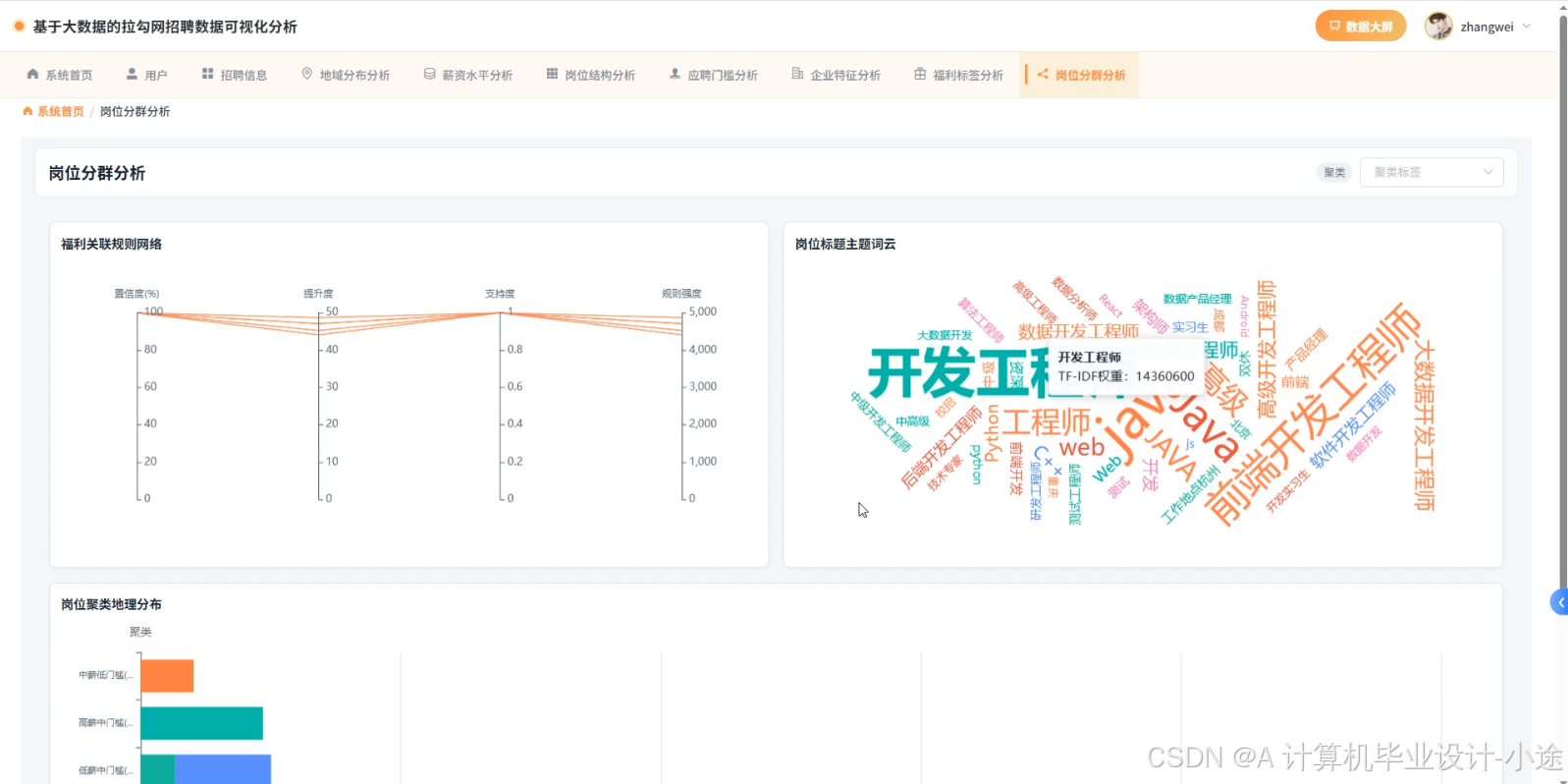Click the 聚类 label tag

[x=1334, y=173]
